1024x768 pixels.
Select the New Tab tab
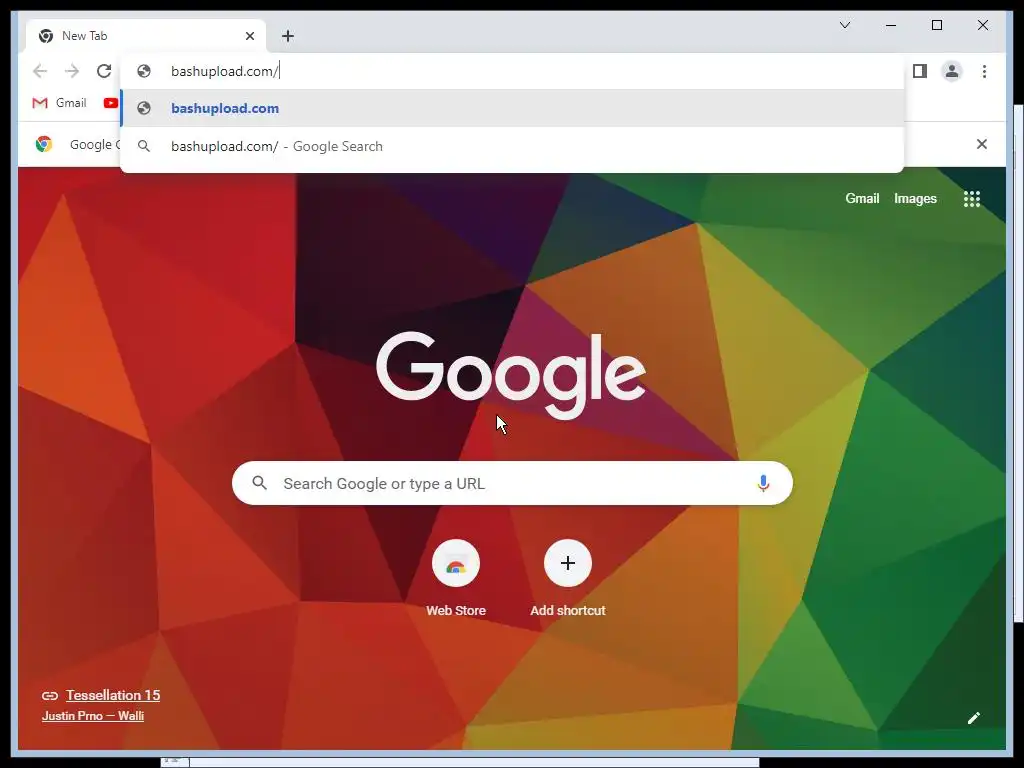(x=146, y=36)
